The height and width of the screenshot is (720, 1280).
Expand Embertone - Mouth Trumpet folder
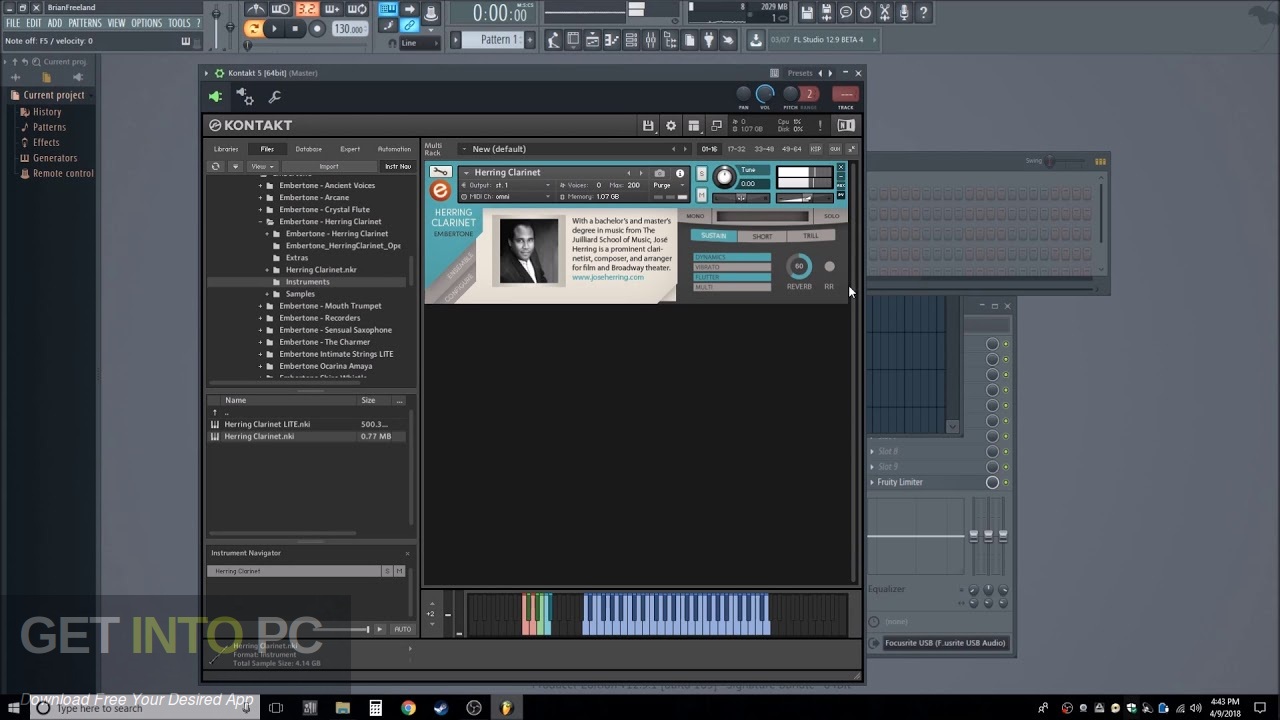tap(261, 306)
